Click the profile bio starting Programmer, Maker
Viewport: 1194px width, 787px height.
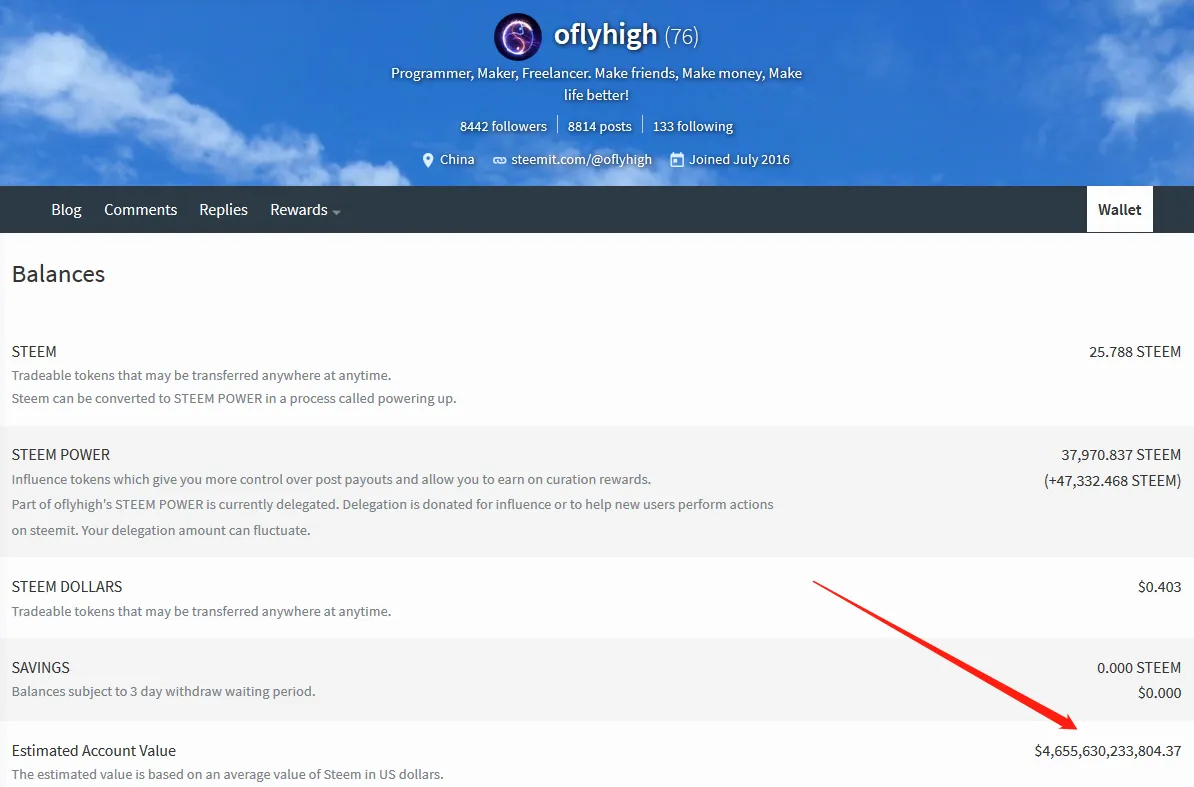pyautogui.click(x=596, y=84)
